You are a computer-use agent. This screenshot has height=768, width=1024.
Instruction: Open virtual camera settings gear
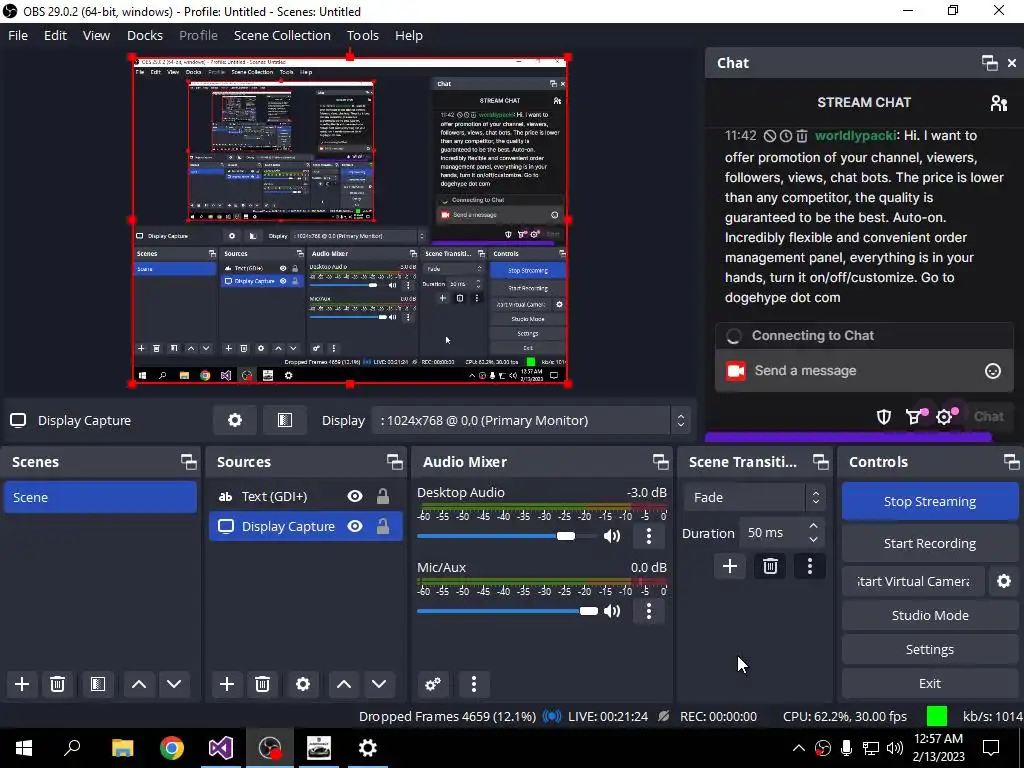pyautogui.click(x=1004, y=581)
